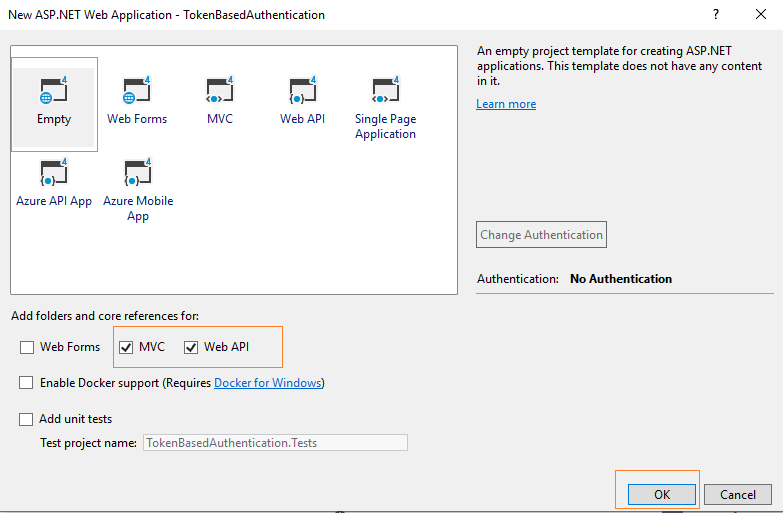
Task: Click the 'No Authentication' status text
Action: point(621,279)
